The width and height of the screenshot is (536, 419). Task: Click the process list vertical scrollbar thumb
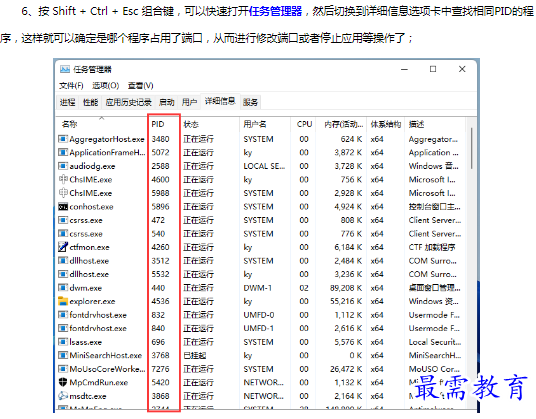[472, 148]
